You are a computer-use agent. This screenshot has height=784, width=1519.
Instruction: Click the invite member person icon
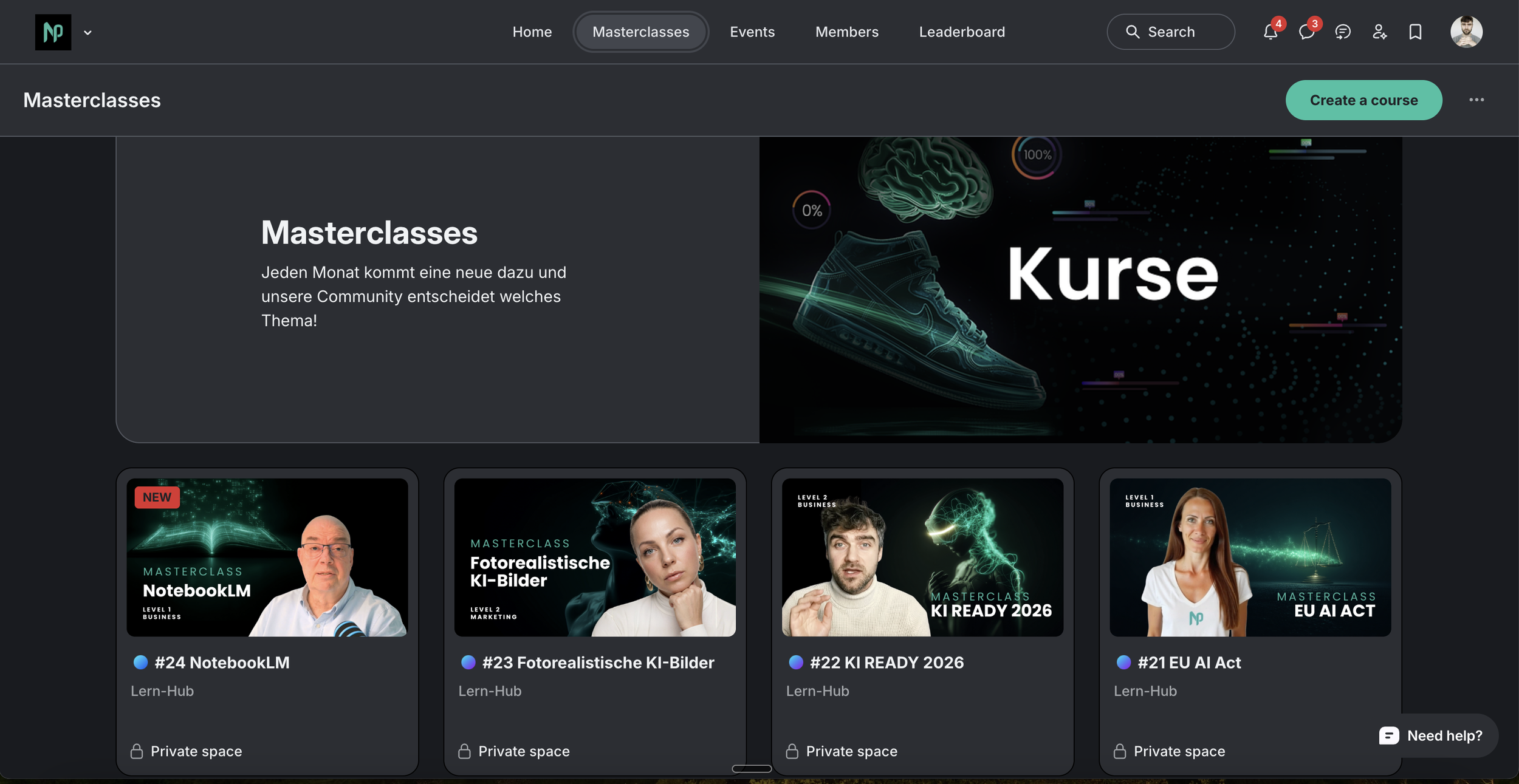pos(1379,32)
